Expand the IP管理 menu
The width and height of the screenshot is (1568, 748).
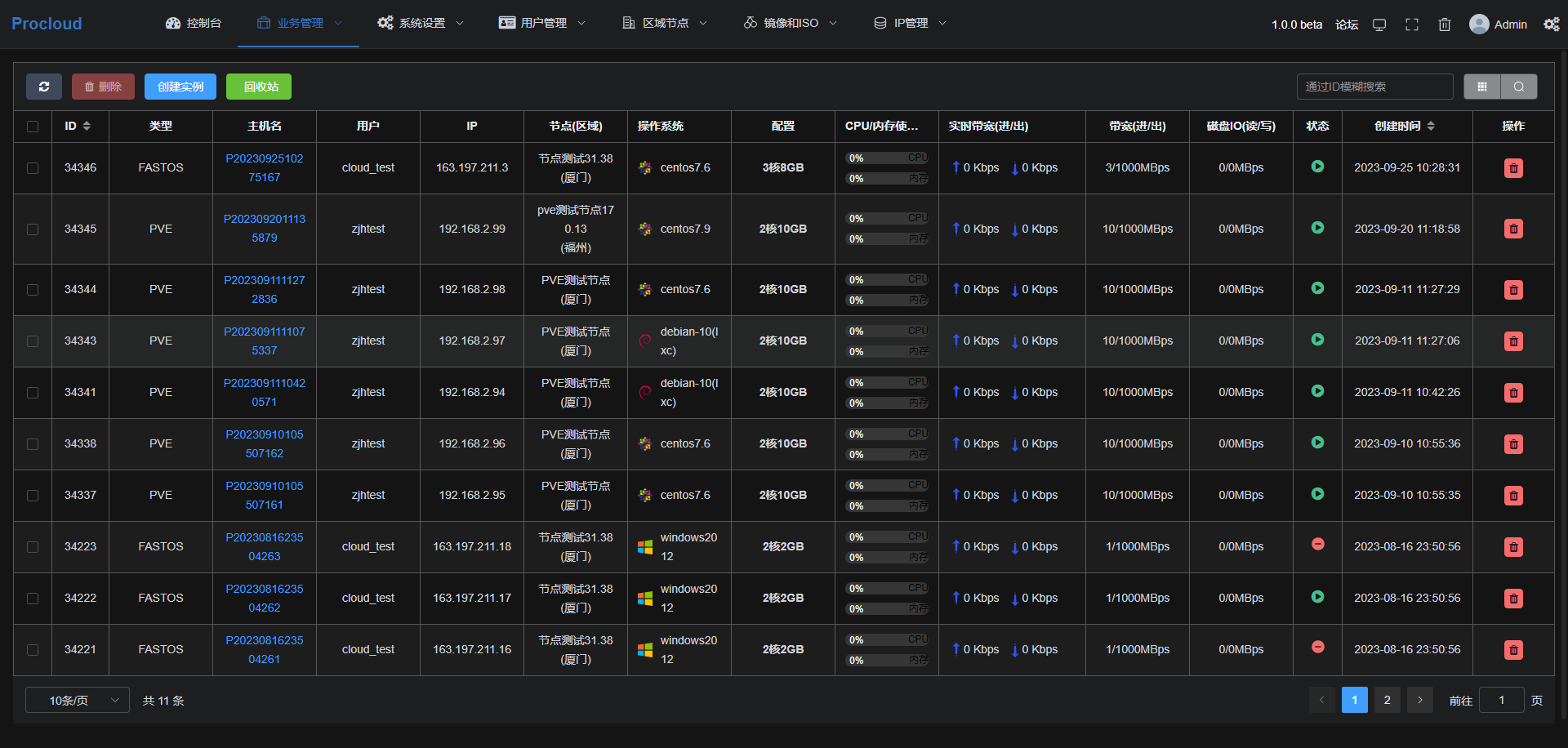tap(909, 24)
